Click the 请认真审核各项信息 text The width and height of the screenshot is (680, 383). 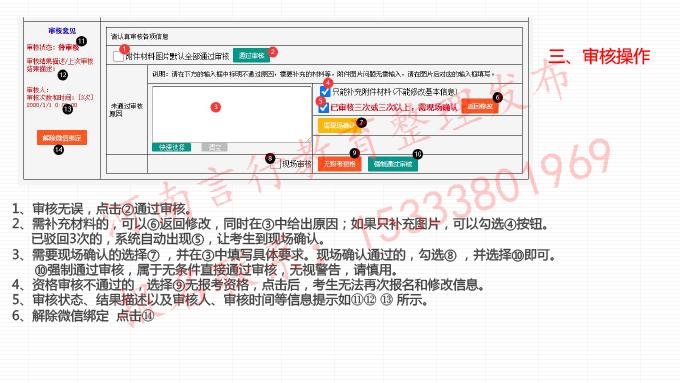point(140,36)
